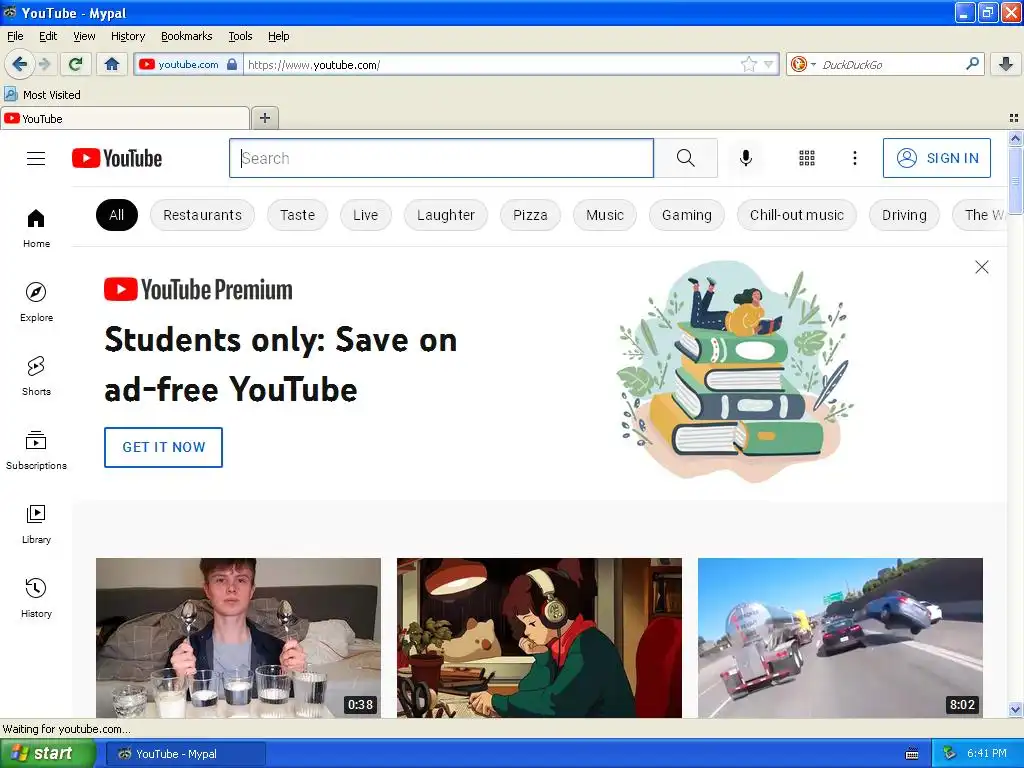Select the Live filter chip
This screenshot has width=1024, height=768.
point(365,215)
